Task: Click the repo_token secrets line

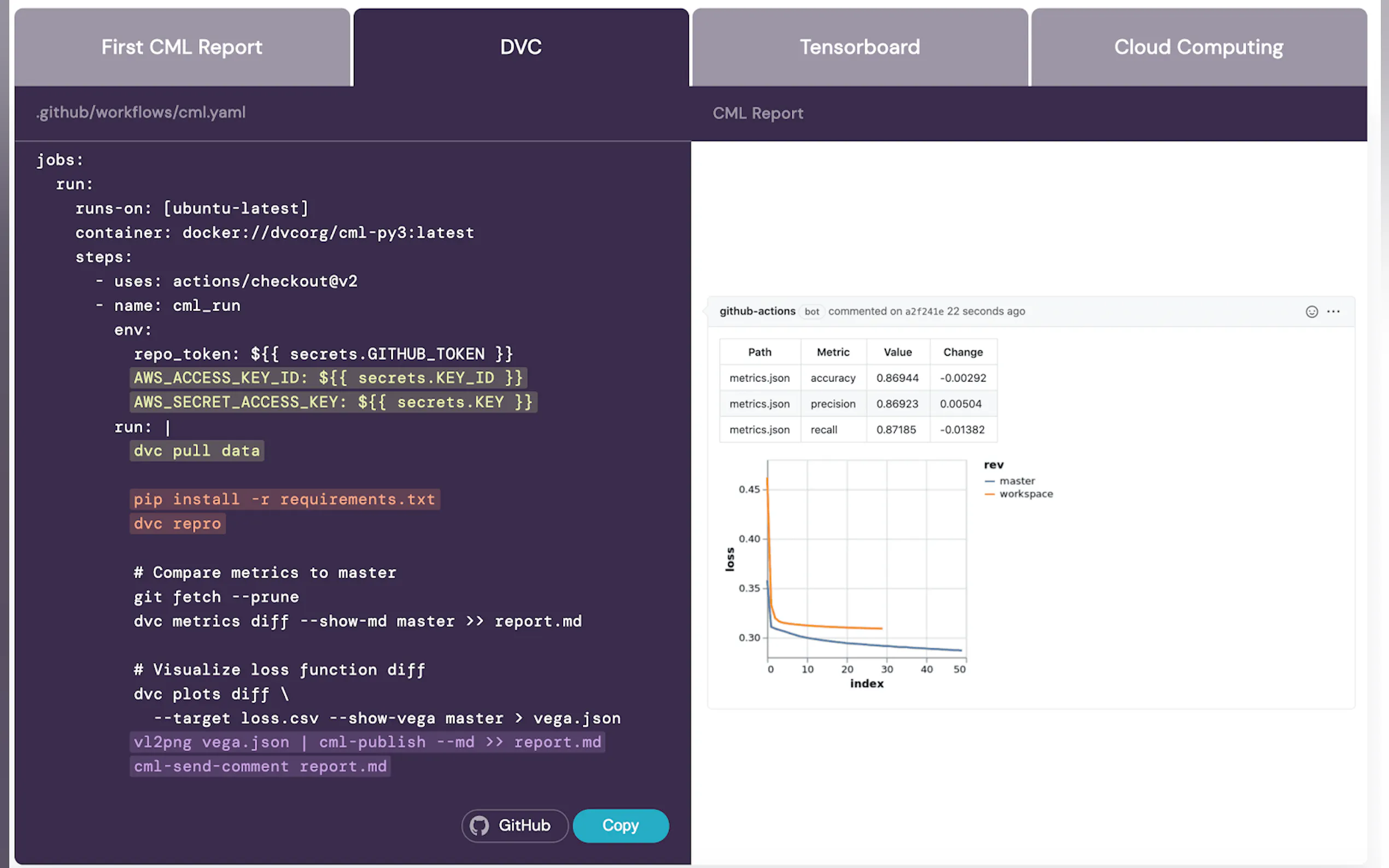Action: [323, 354]
